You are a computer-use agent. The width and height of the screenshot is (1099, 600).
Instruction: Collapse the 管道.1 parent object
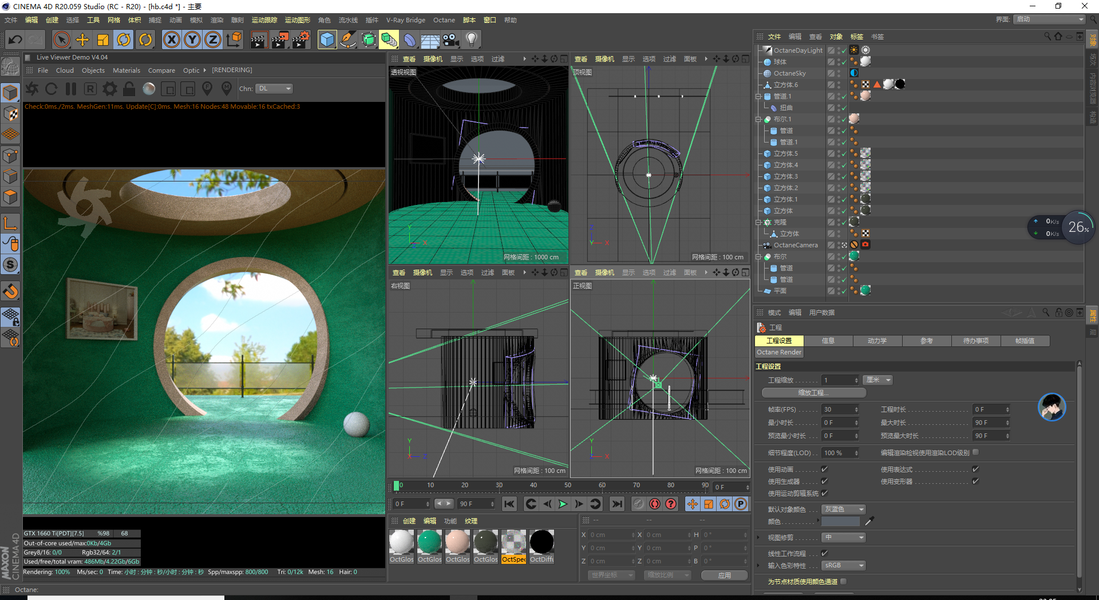click(x=758, y=96)
